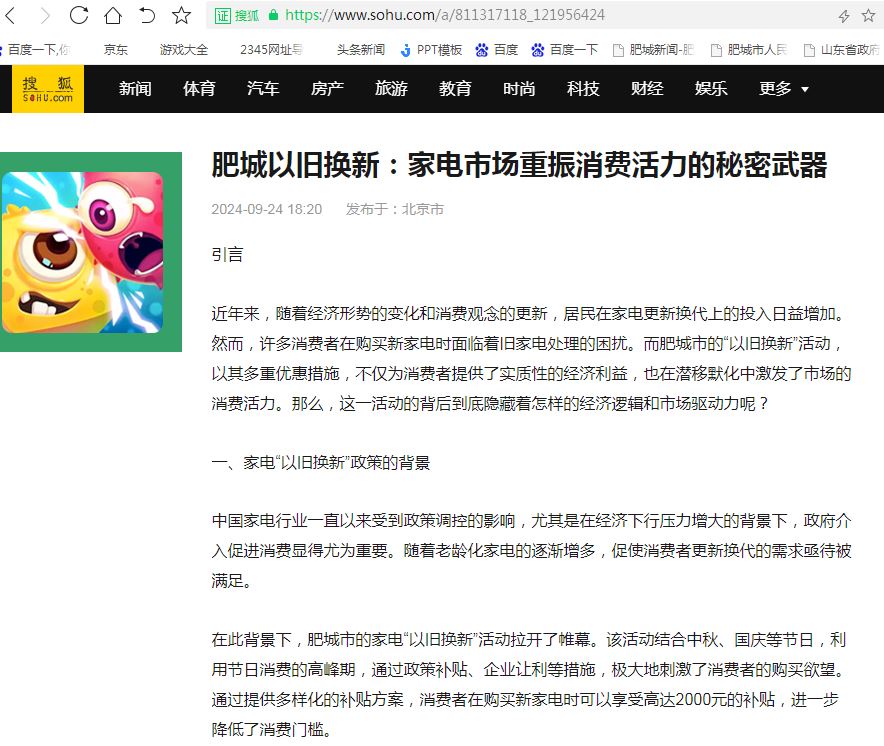Click the cartoon monsters game ad image
884x746 pixels.
pos(82,253)
